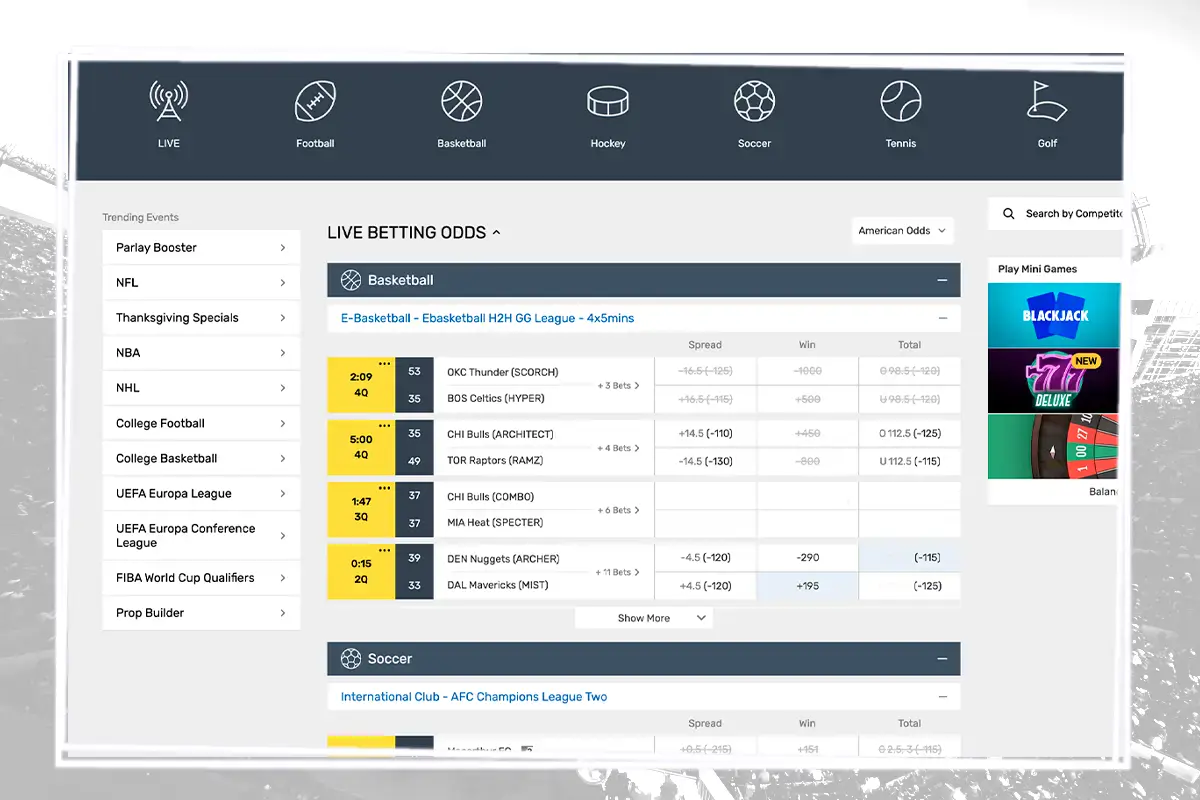1200x800 pixels.
Task: Open the Golf flag icon
Action: coord(1047,103)
